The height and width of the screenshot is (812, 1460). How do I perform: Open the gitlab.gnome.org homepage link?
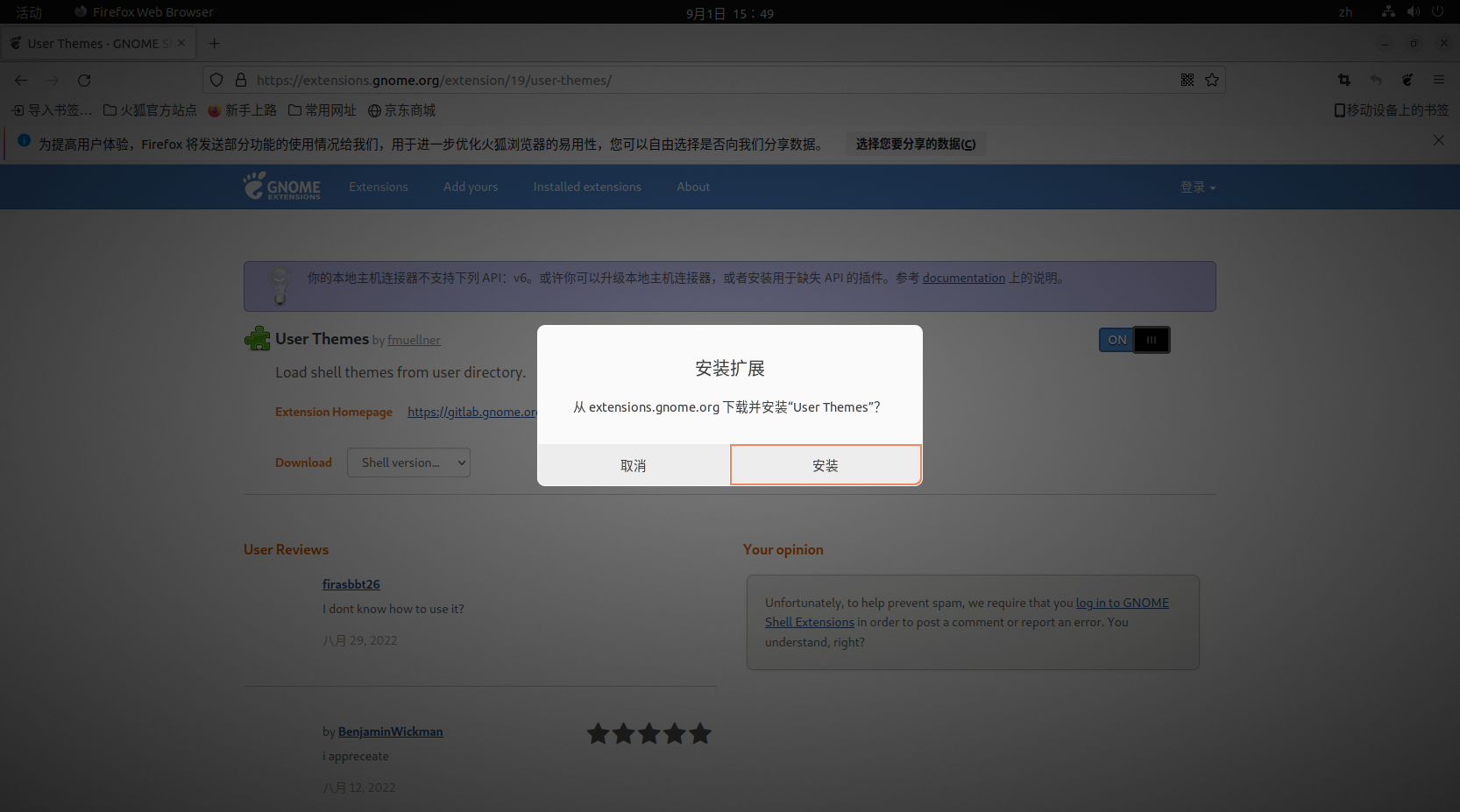click(472, 412)
